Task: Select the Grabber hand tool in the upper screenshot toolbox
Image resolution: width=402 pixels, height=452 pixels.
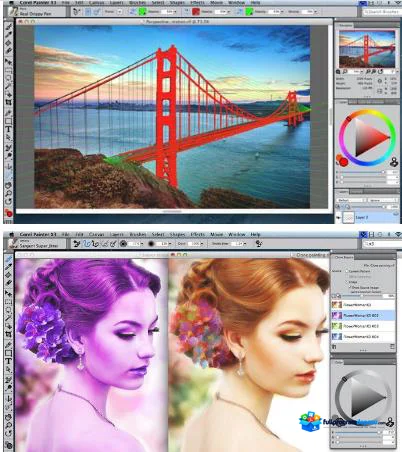Action: (x=9, y=184)
